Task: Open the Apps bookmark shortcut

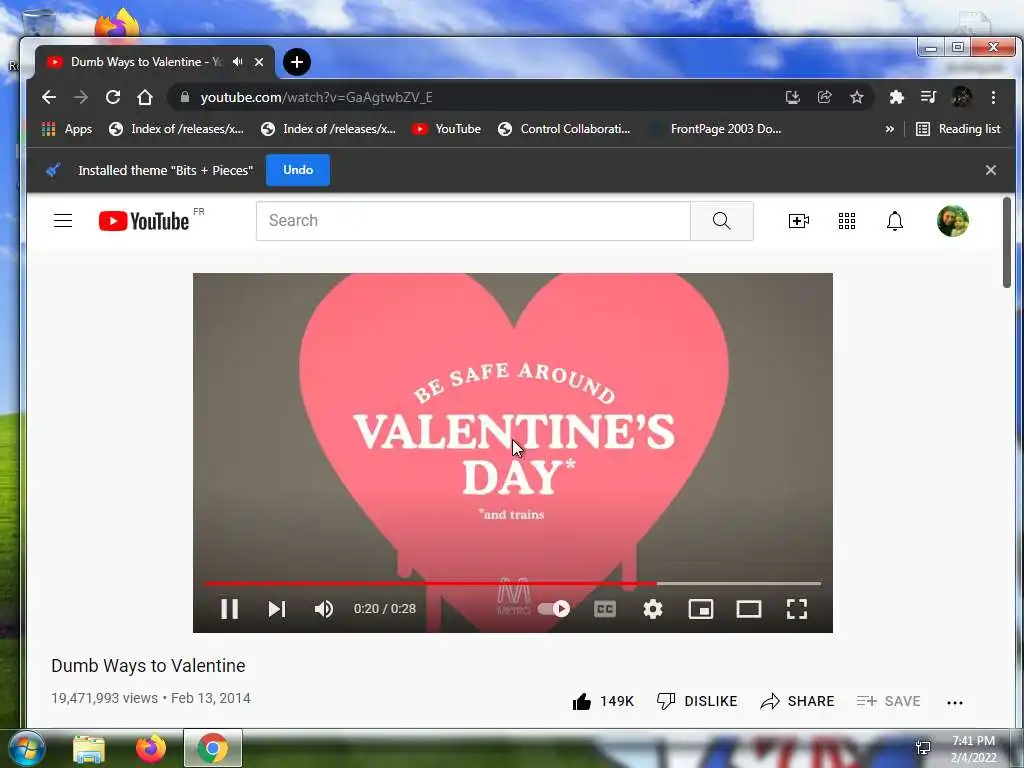Action: point(67,129)
